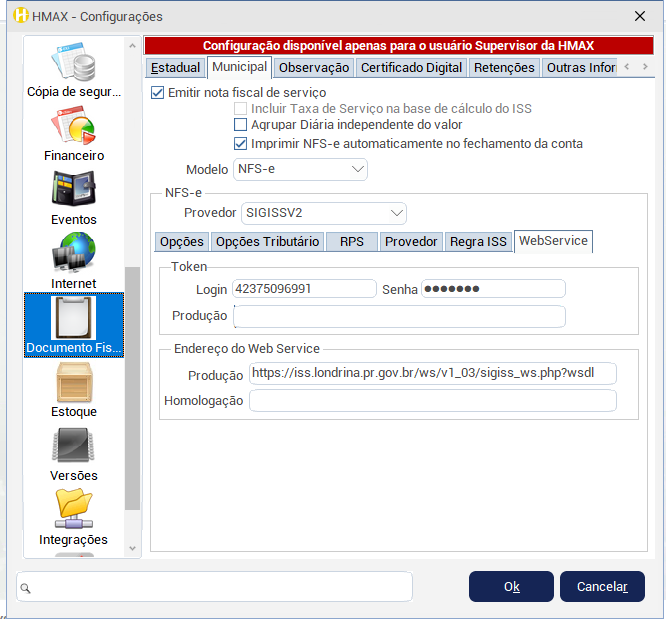
Task: Open the Eventos sidebar icon
Action: pos(74,191)
